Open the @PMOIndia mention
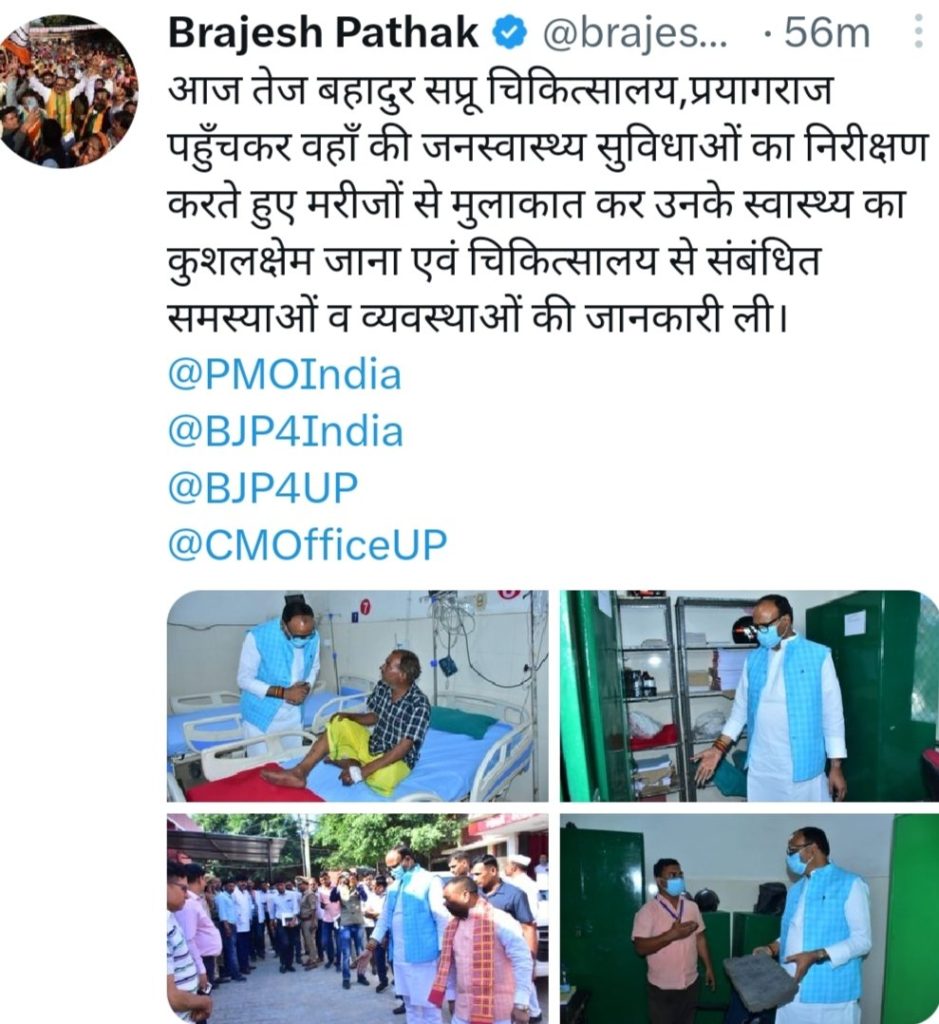The image size is (939, 1024). click(x=285, y=376)
